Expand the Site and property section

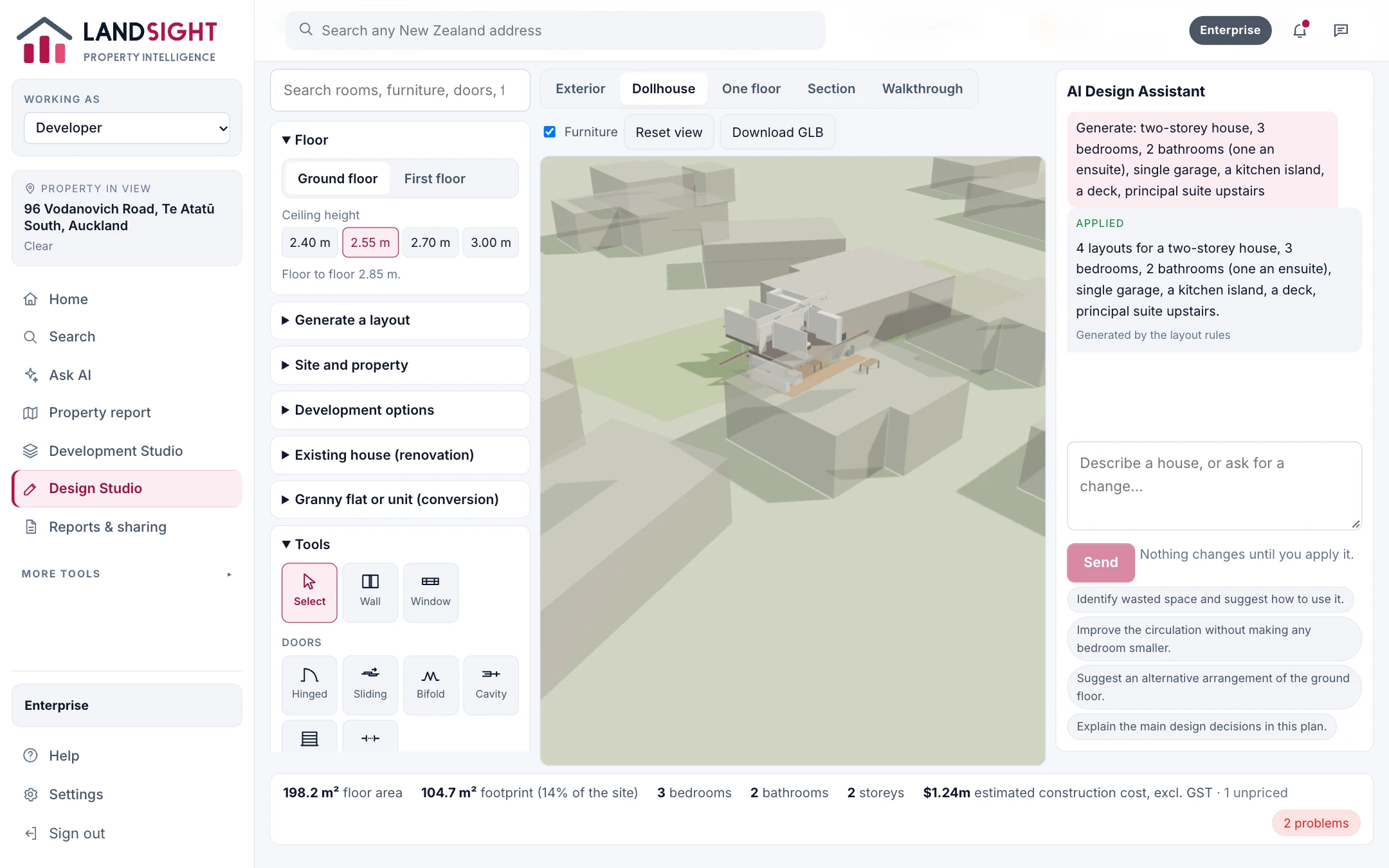click(x=400, y=365)
